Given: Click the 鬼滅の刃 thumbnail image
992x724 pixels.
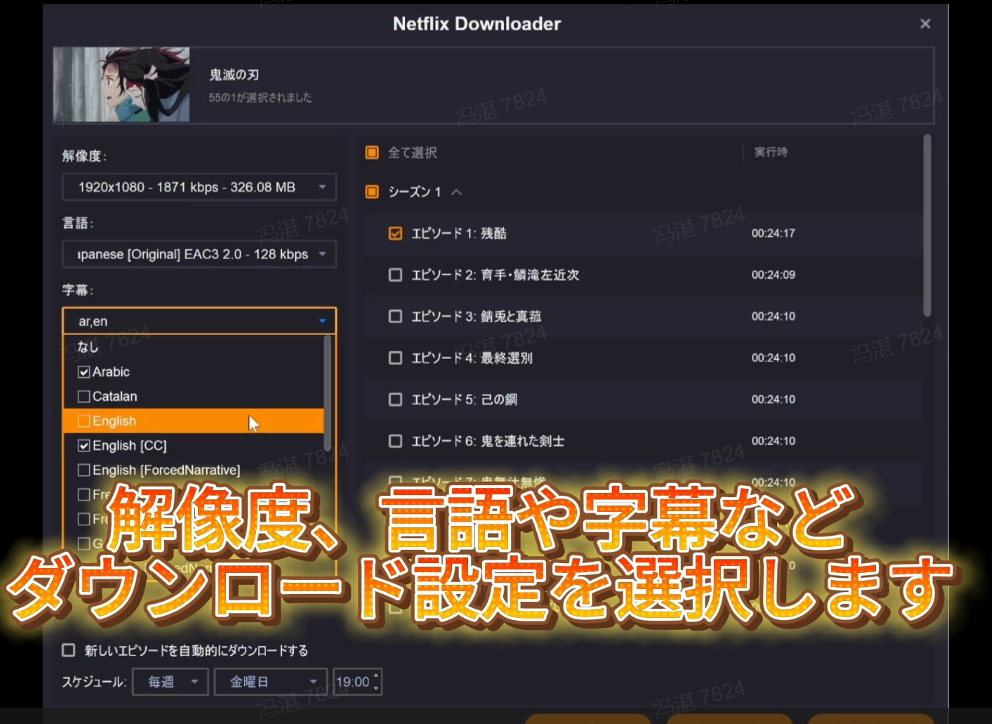Looking at the screenshot, I should pos(121,84).
